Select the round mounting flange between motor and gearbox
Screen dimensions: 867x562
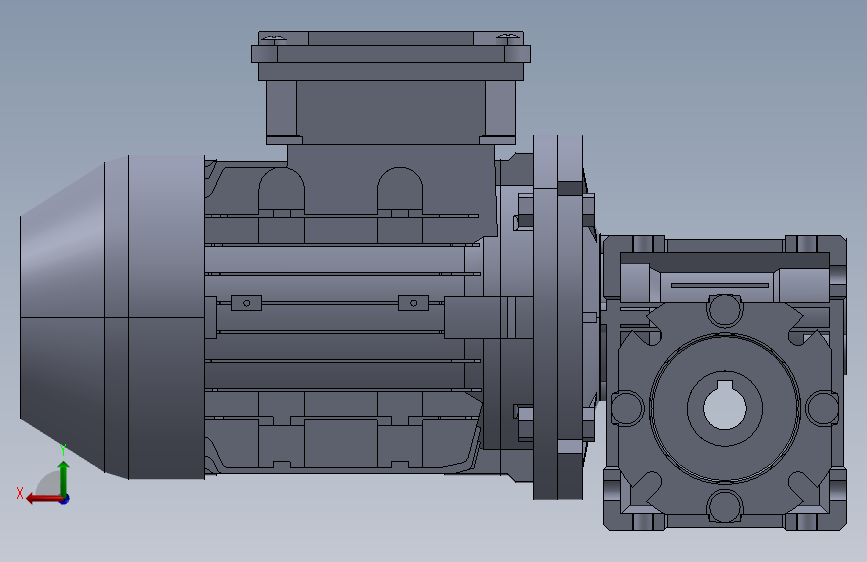tap(557, 317)
